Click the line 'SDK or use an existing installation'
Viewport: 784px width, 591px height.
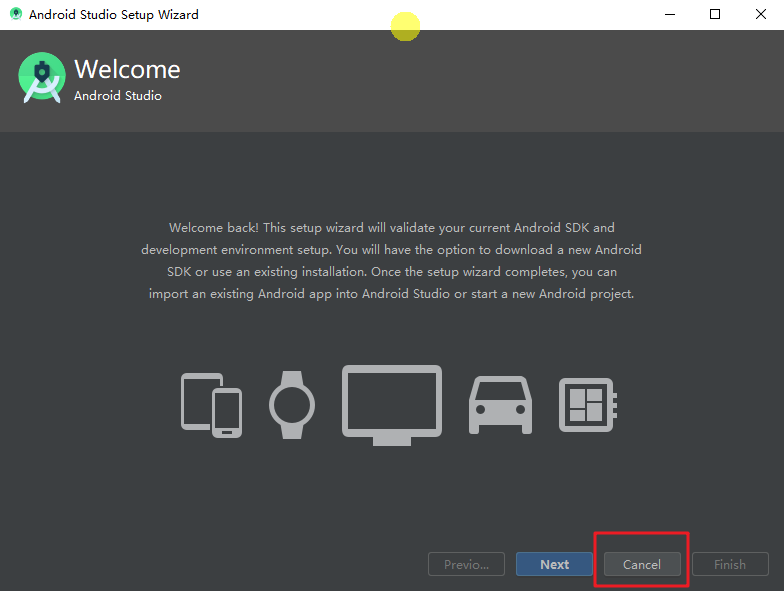pos(392,272)
